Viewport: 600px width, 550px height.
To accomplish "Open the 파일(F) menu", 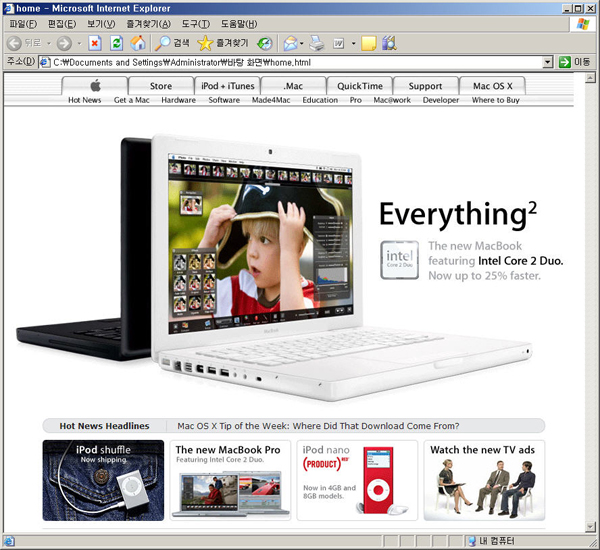I will [x=23, y=24].
